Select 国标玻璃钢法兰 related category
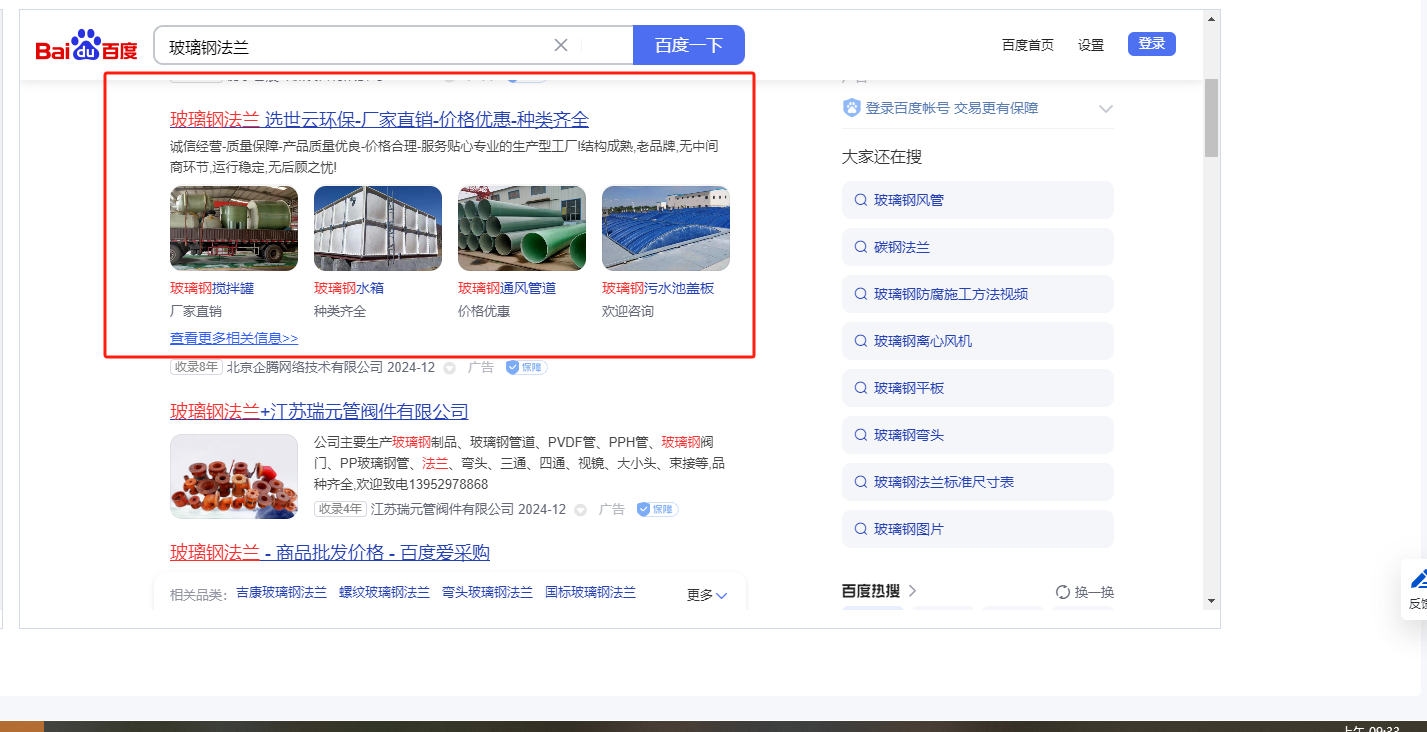This screenshot has width=1427, height=732. [x=590, y=592]
